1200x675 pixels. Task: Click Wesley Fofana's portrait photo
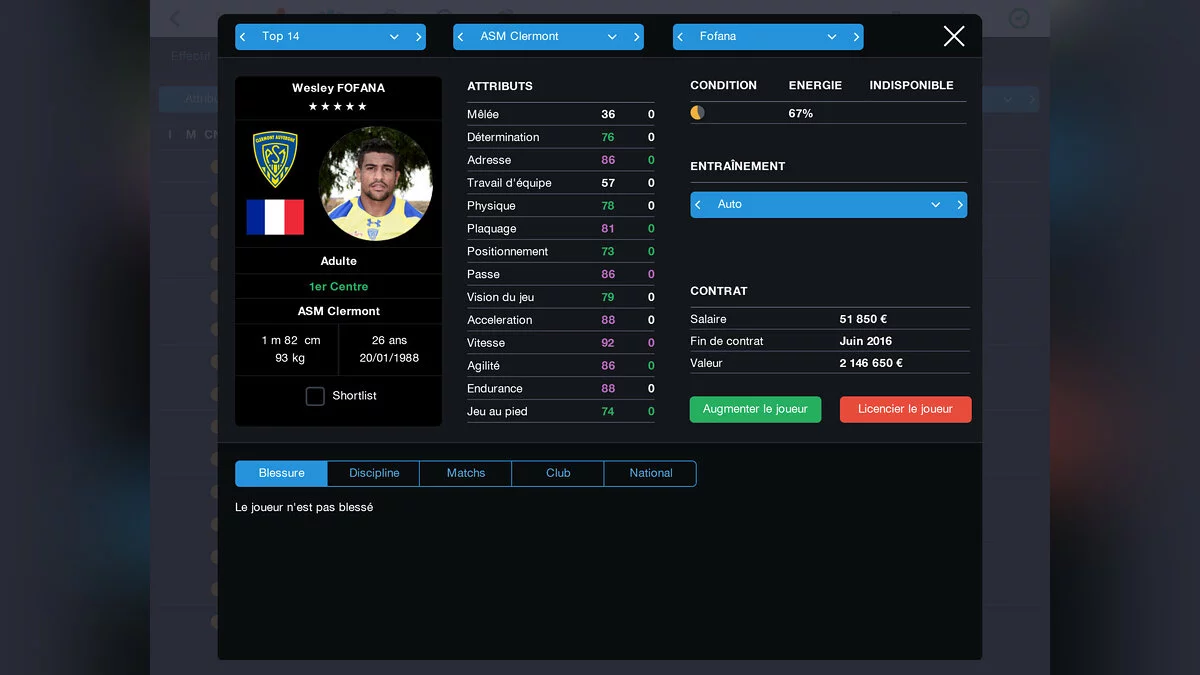[x=376, y=184]
